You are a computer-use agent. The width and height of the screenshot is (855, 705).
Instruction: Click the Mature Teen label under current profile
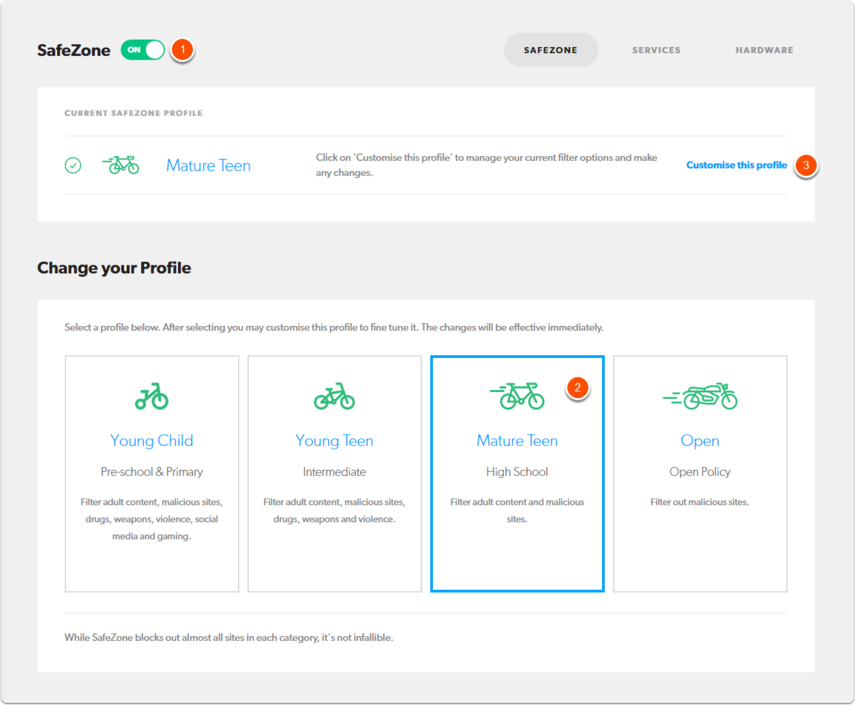click(208, 165)
